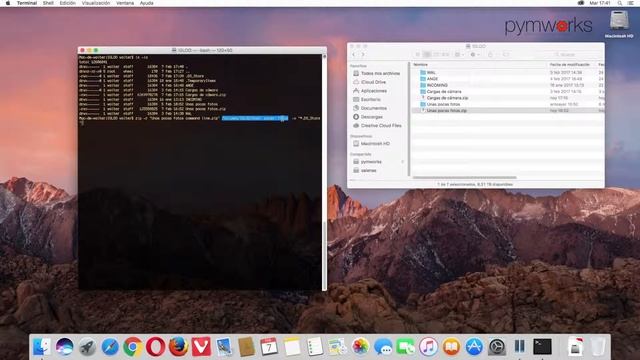Sort by Fecha de modificación column
Screen dimensions: 640x360
point(571,64)
